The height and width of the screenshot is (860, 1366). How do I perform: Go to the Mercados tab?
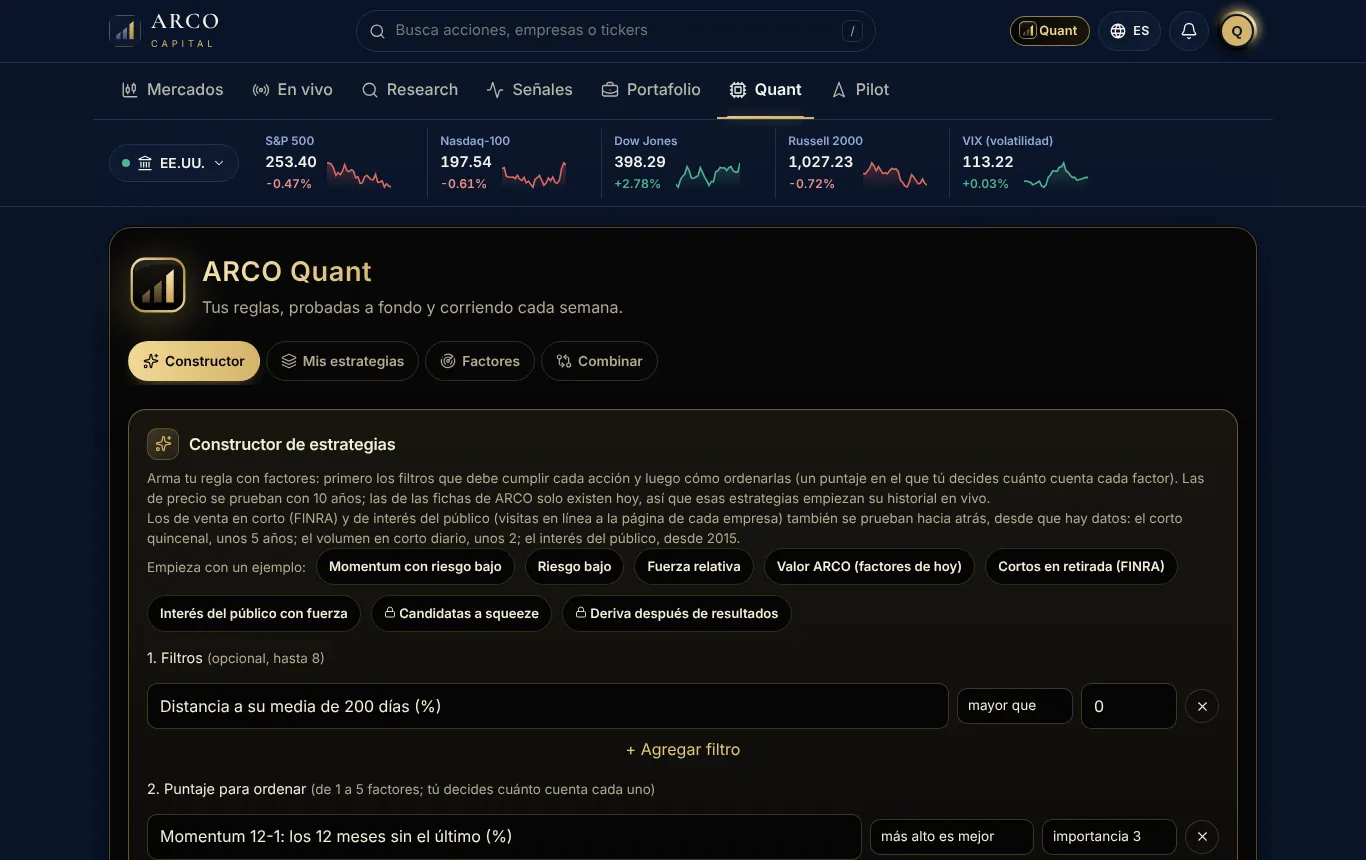[x=172, y=90]
